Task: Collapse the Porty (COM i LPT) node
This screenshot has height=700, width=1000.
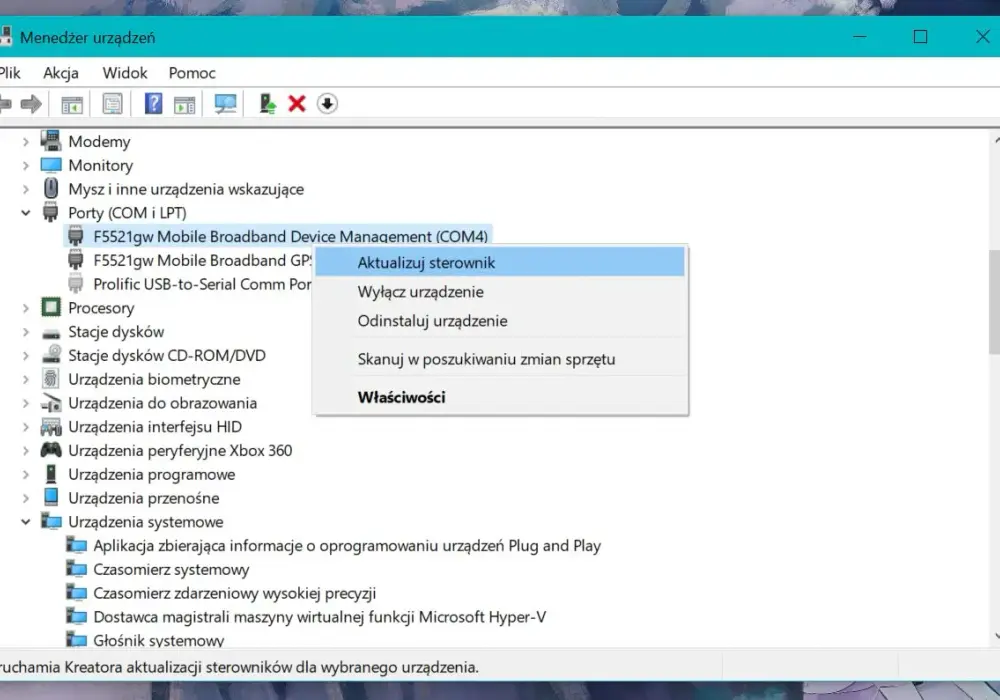Action: (x=26, y=213)
